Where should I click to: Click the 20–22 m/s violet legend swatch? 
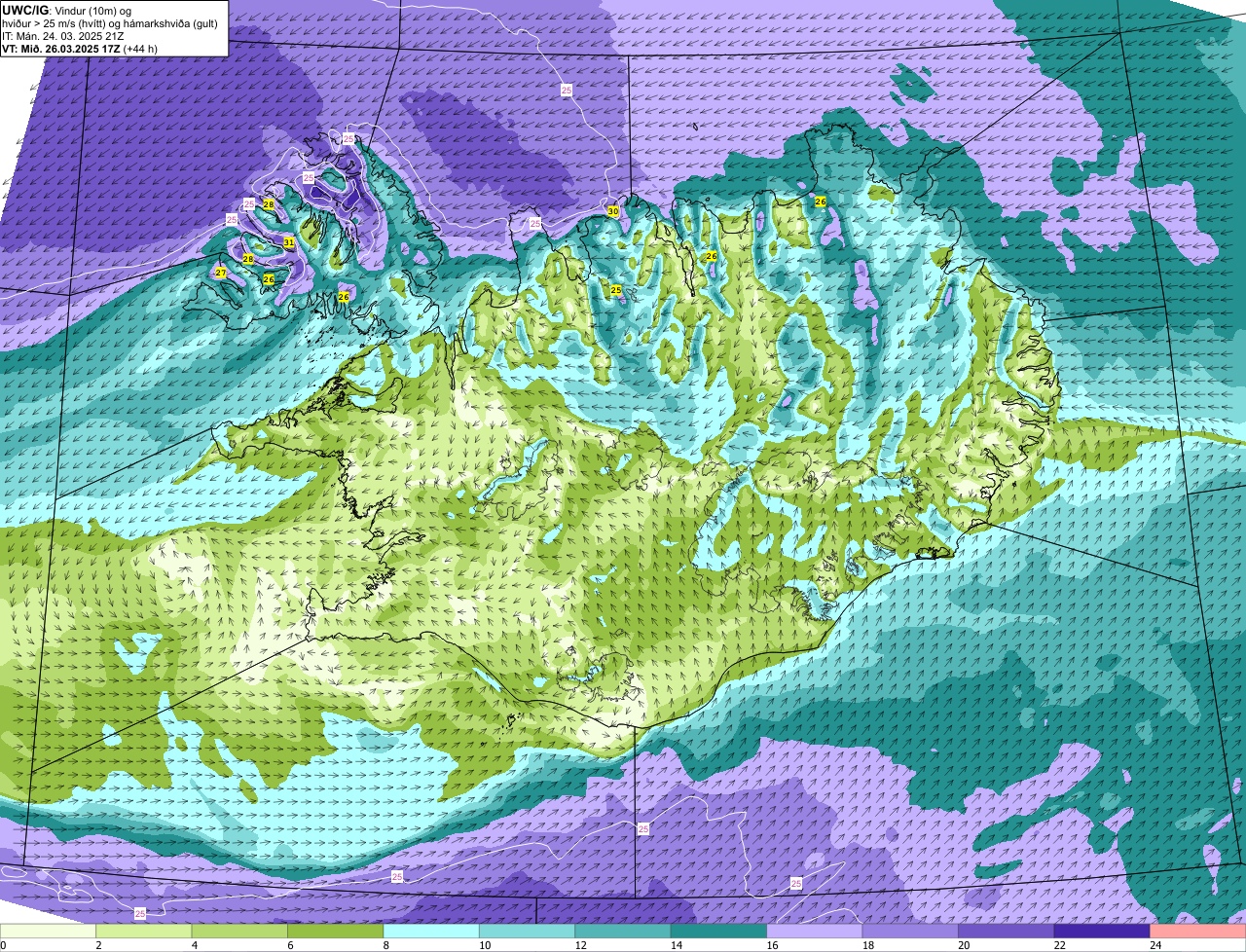point(1007,931)
